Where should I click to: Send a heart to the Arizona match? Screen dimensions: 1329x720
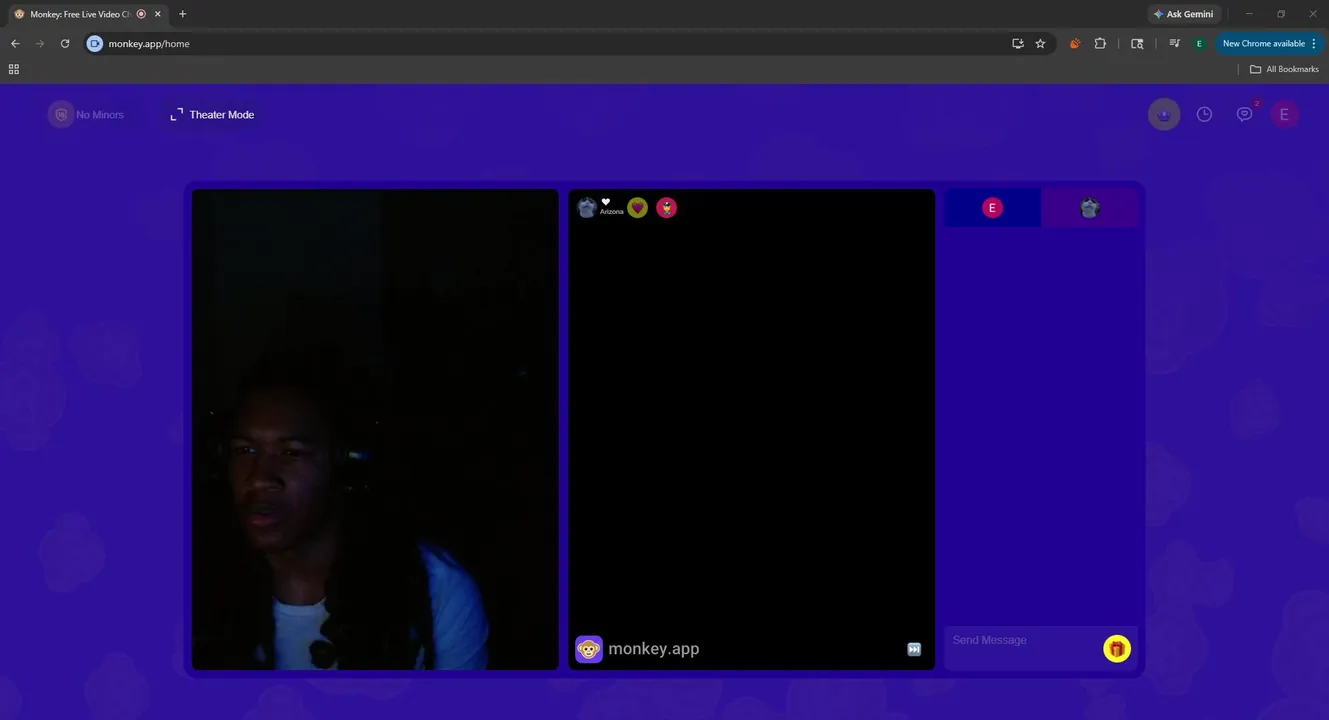coord(637,207)
